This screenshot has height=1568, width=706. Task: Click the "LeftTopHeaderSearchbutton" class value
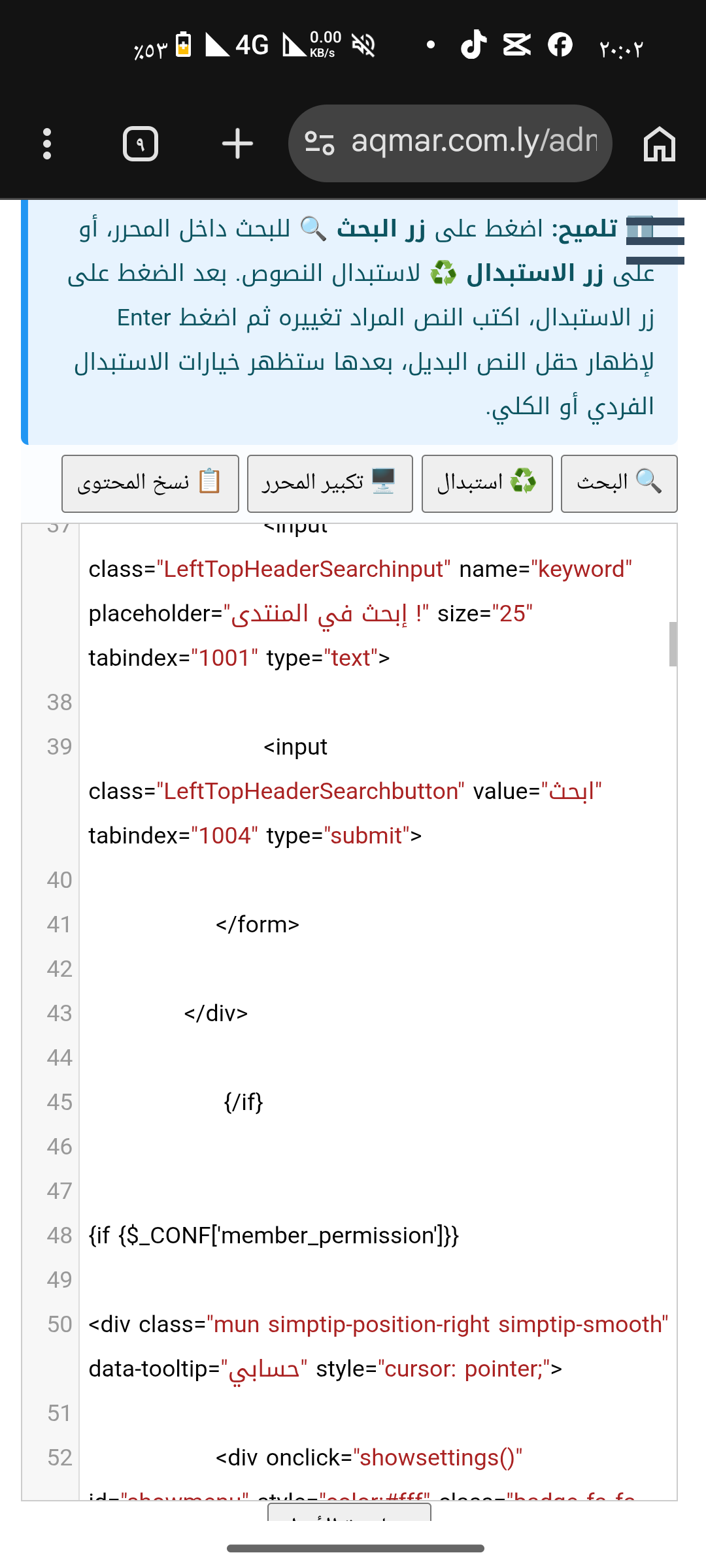[311, 791]
